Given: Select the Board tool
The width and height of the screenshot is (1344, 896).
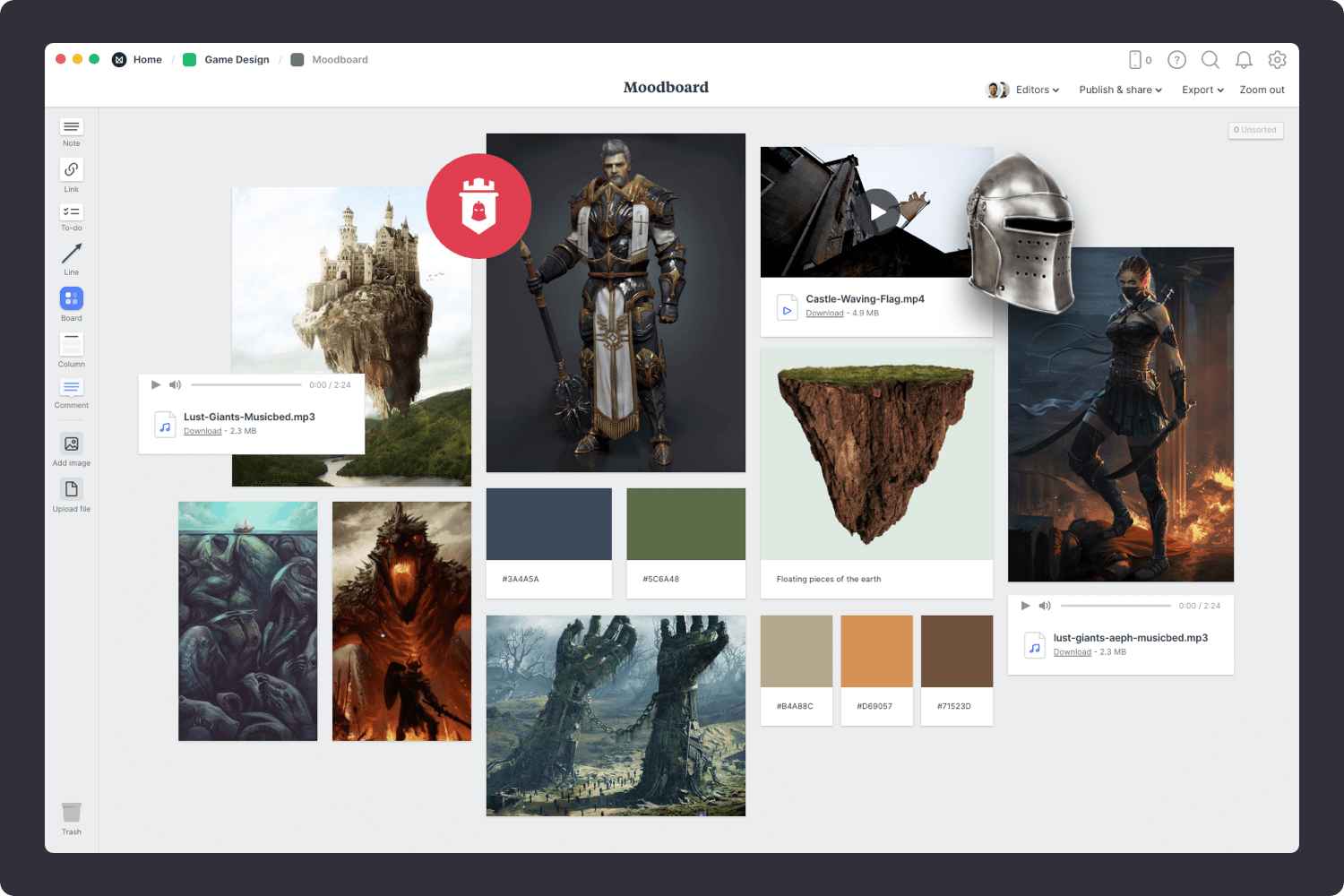Looking at the screenshot, I should tap(71, 299).
